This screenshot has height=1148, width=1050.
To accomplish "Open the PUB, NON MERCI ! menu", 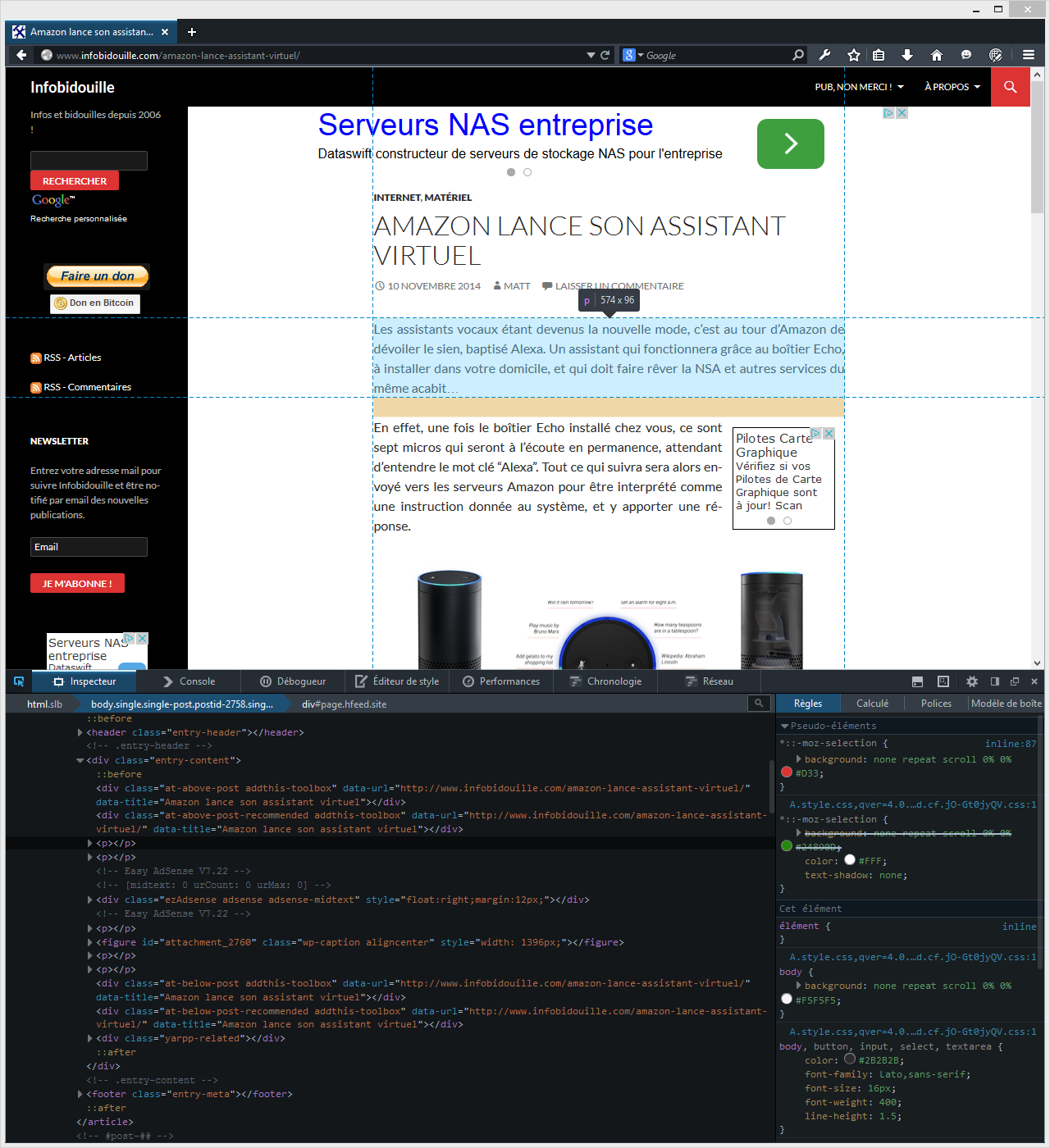I will click(859, 87).
